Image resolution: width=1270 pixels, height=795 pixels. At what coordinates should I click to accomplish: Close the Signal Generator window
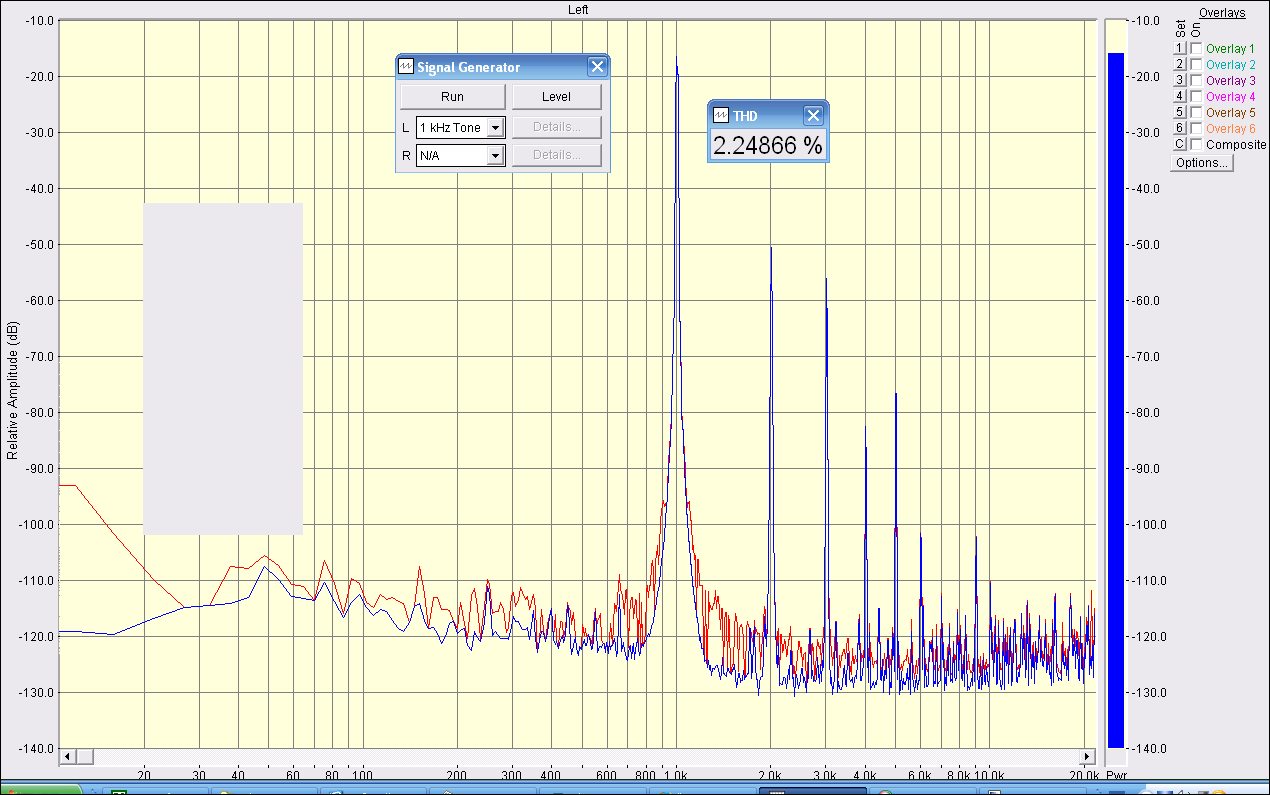(597, 67)
